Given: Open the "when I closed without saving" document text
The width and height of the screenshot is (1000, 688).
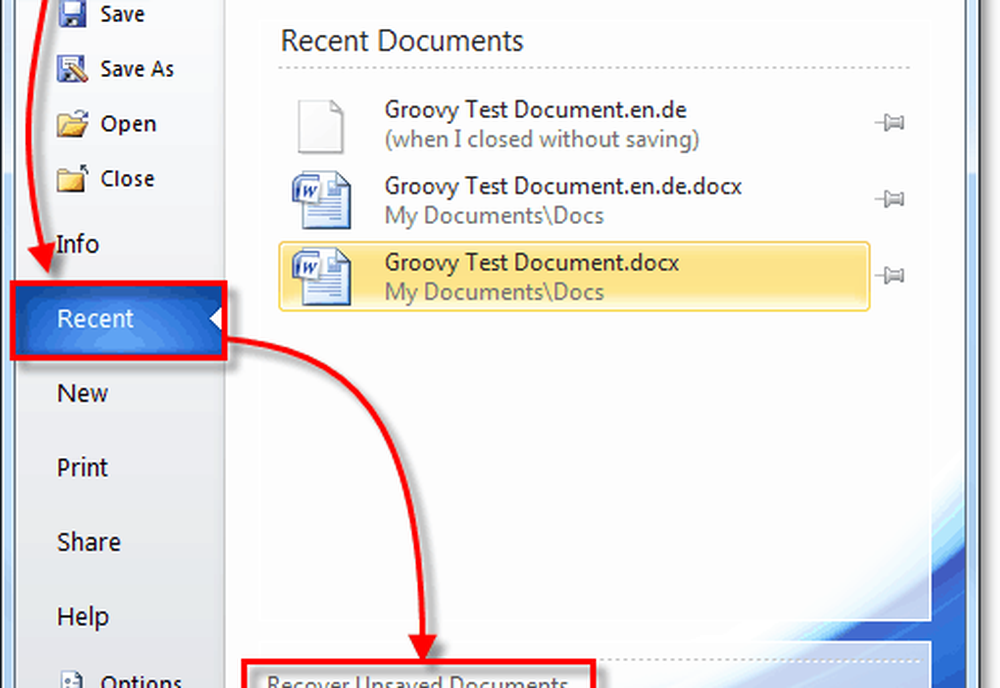Looking at the screenshot, I should pos(541,139).
